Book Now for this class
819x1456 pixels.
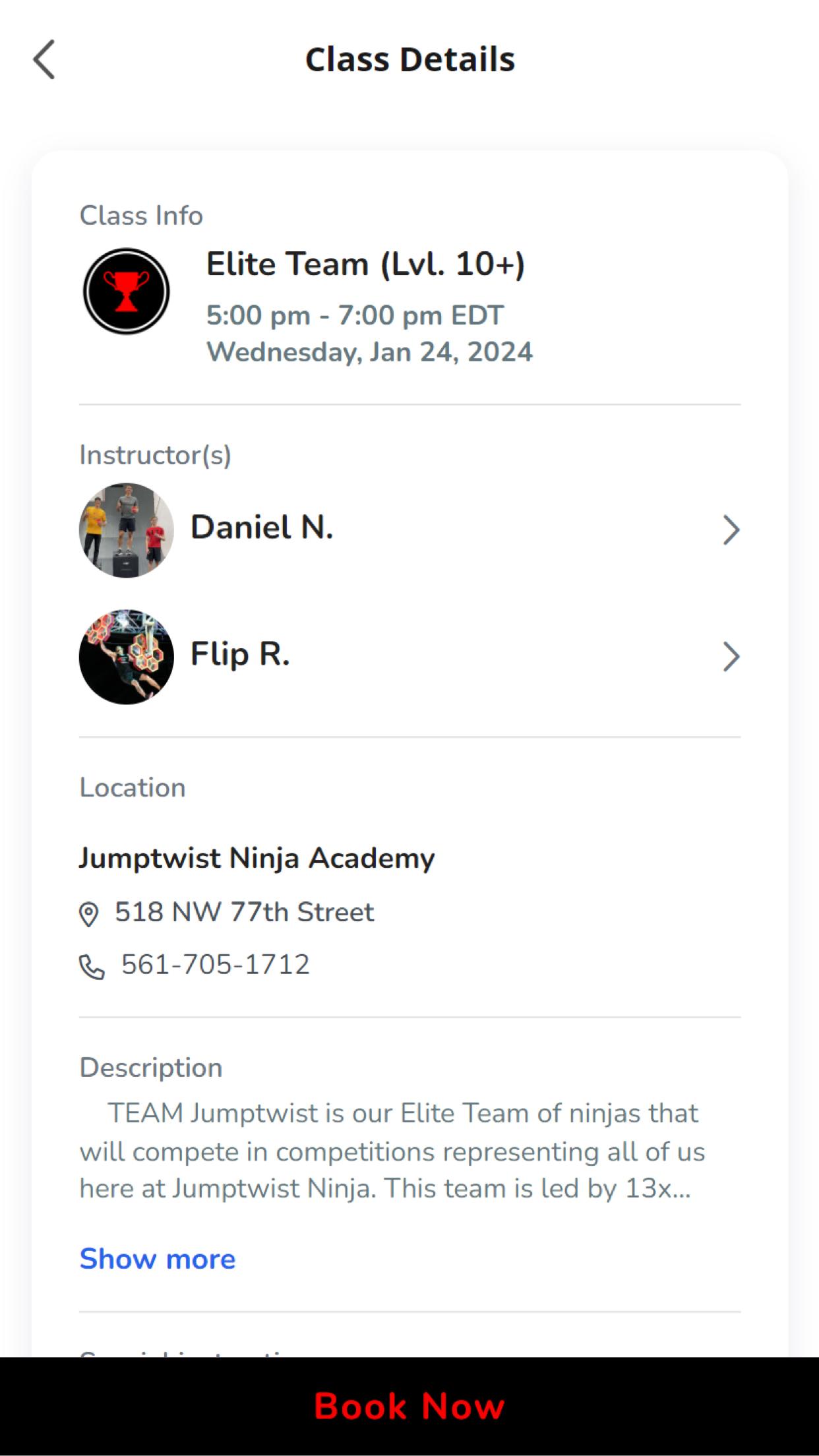pyautogui.click(x=409, y=1406)
